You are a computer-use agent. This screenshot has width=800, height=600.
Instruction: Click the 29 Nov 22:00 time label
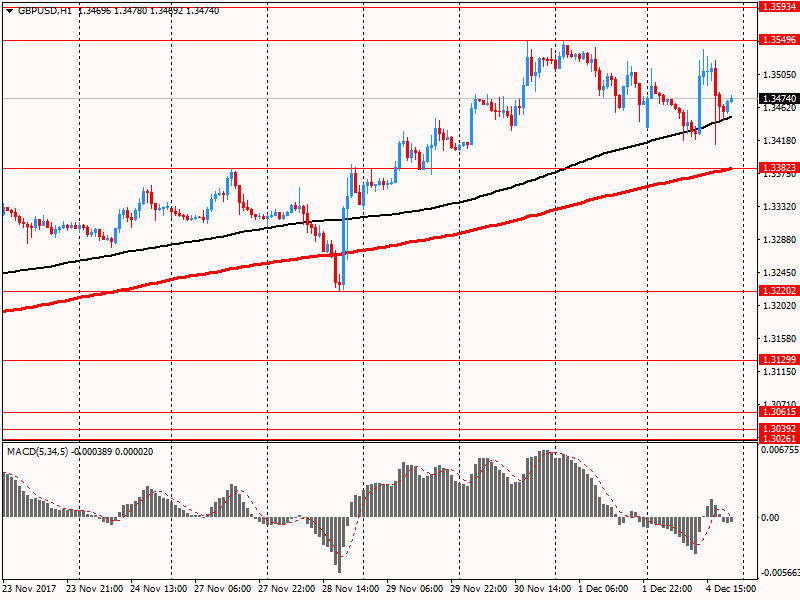479,589
